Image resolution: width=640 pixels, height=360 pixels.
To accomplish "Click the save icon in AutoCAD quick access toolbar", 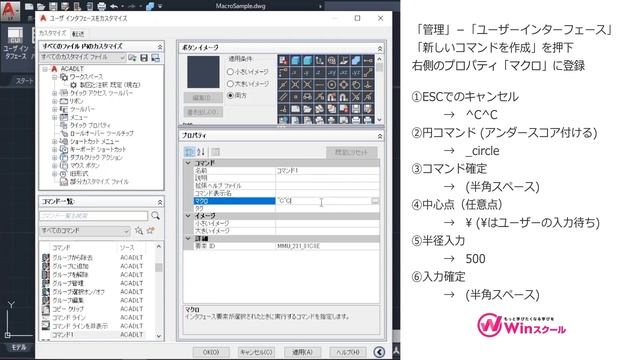I will 53,6.
